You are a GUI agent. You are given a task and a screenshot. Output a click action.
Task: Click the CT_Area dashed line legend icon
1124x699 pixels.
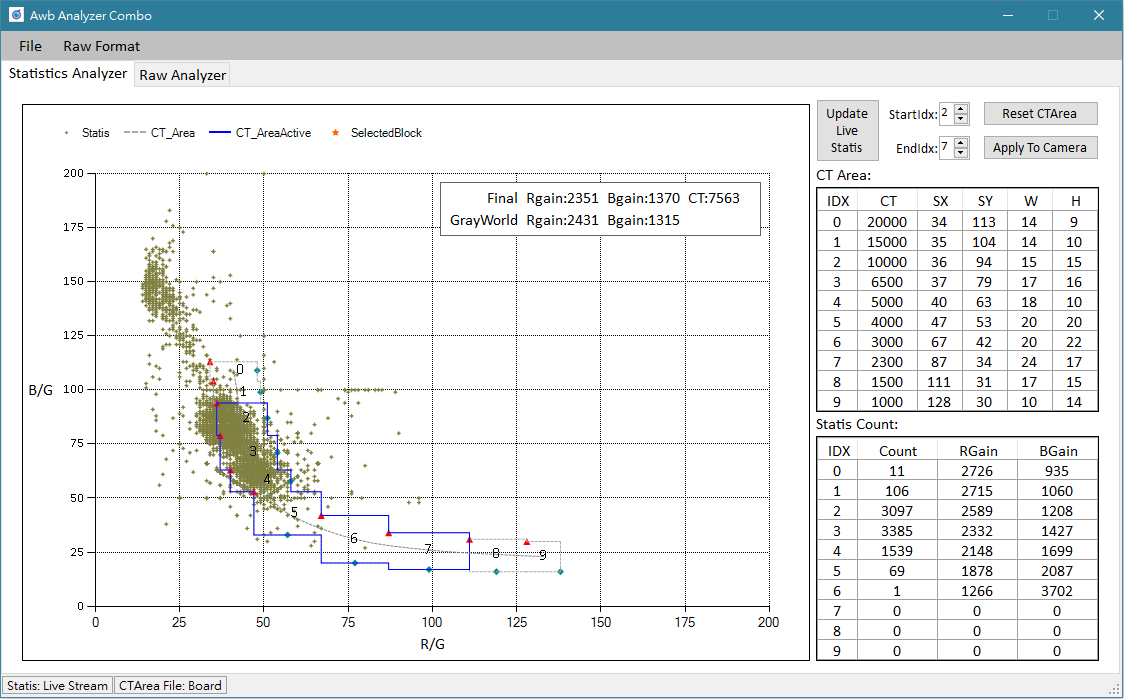[x=134, y=133]
